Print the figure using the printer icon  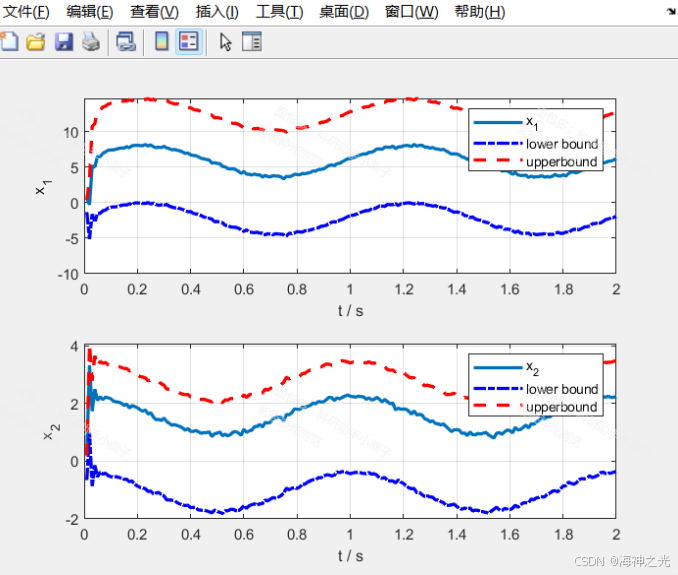click(91, 42)
